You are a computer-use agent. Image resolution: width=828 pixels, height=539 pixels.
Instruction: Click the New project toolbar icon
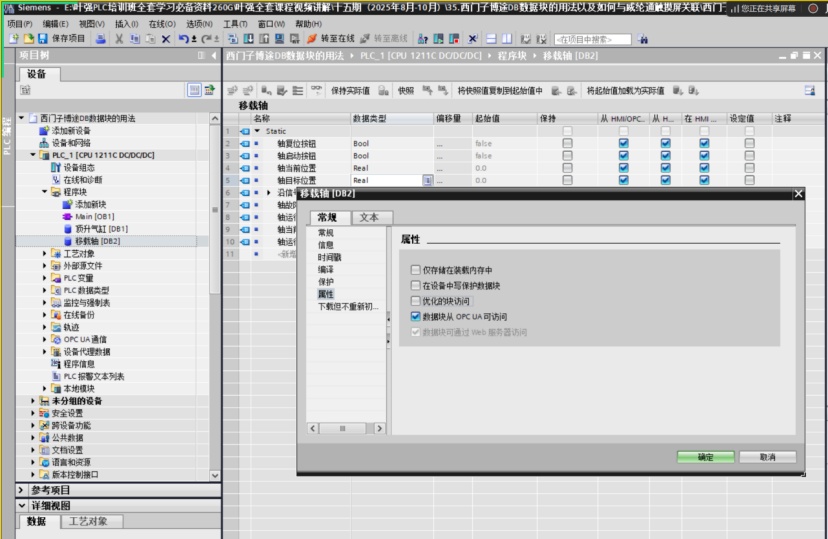pos(14,39)
